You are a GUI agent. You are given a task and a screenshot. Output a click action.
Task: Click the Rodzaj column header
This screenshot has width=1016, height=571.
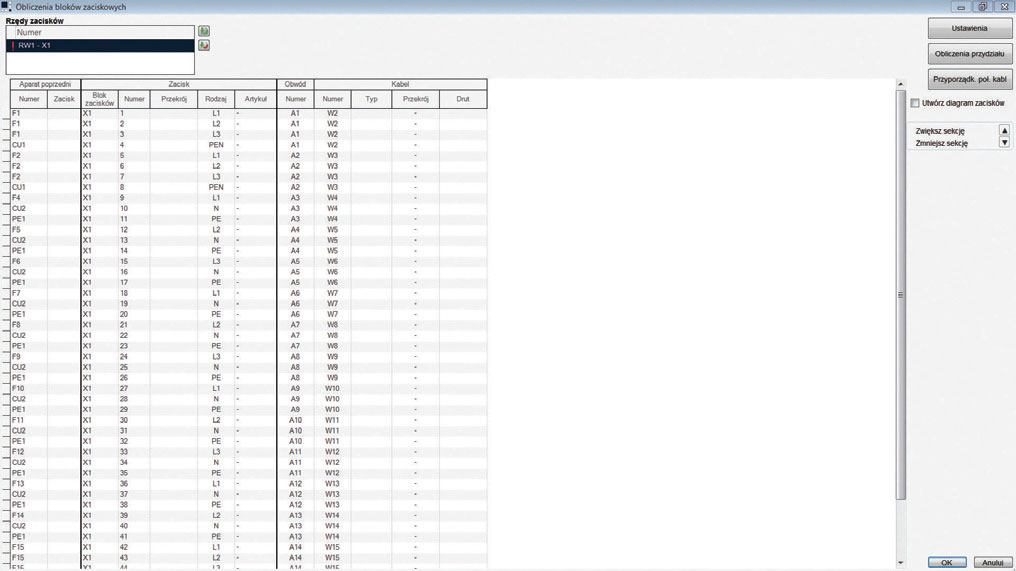[x=216, y=99]
